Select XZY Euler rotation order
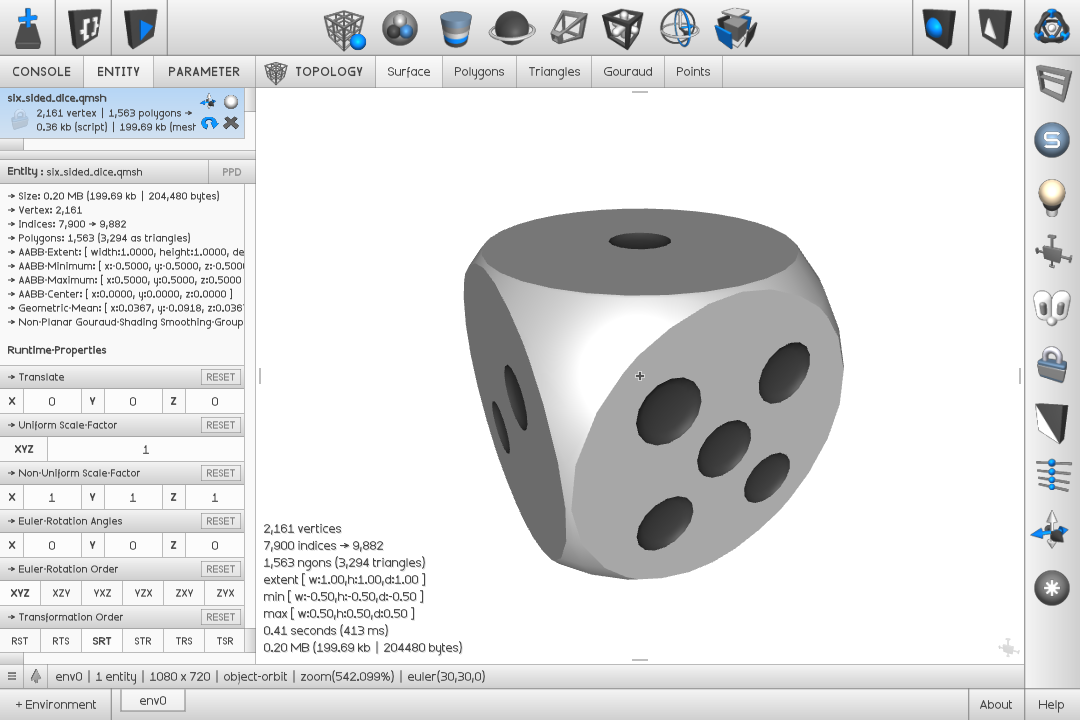The image size is (1080, 720). pyautogui.click(x=61, y=593)
